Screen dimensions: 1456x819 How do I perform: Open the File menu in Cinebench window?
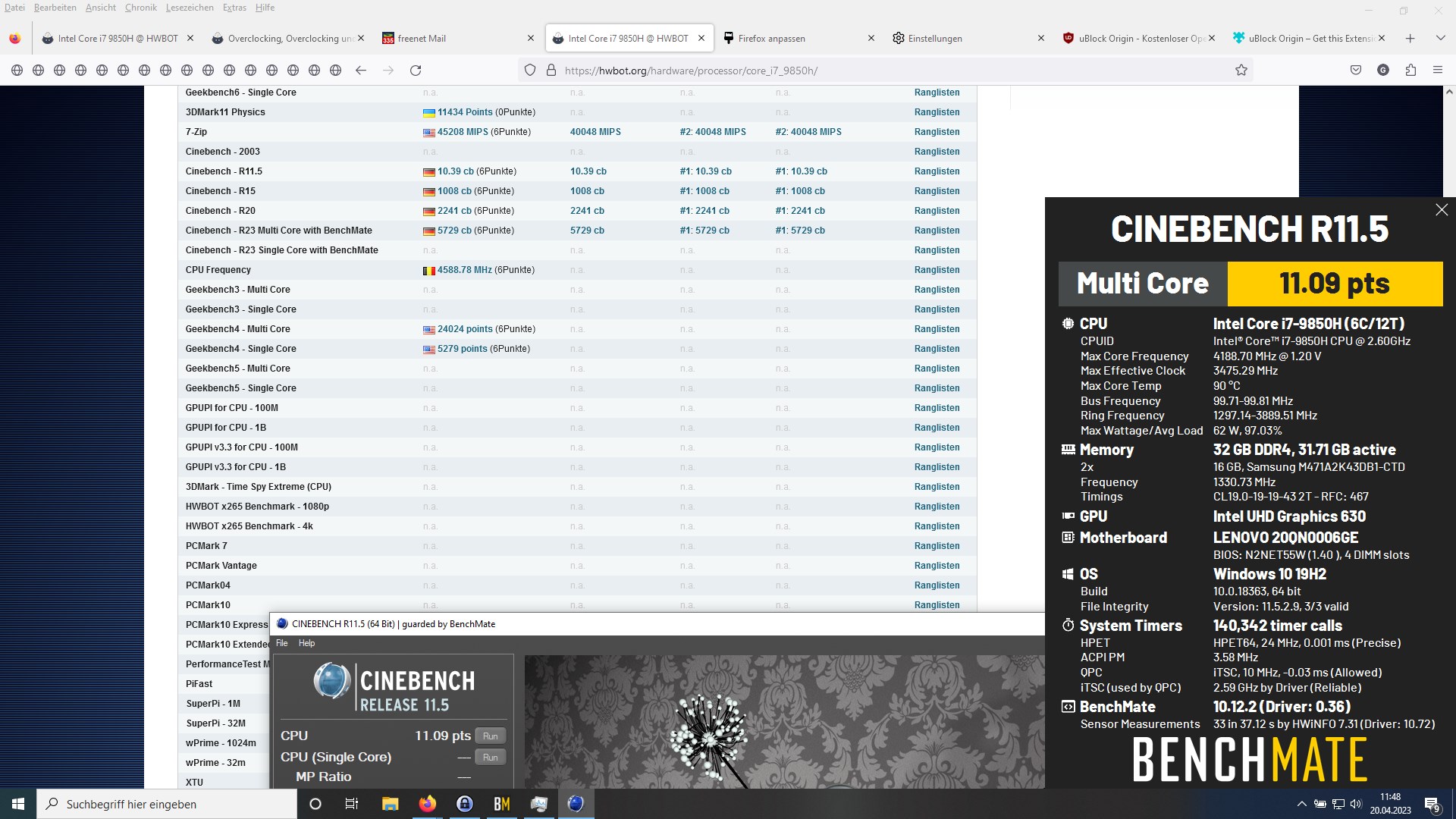click(x=281, y=643)
